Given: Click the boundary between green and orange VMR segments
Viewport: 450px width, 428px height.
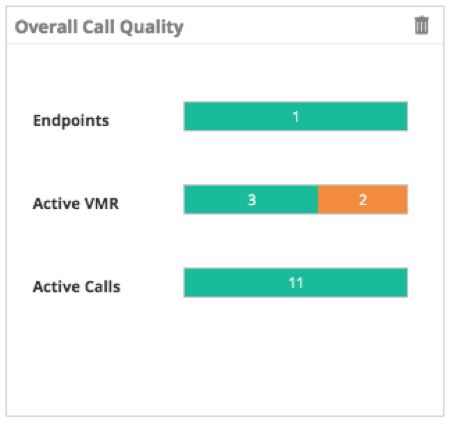Looking at the screenshot, I should (318, 199).
